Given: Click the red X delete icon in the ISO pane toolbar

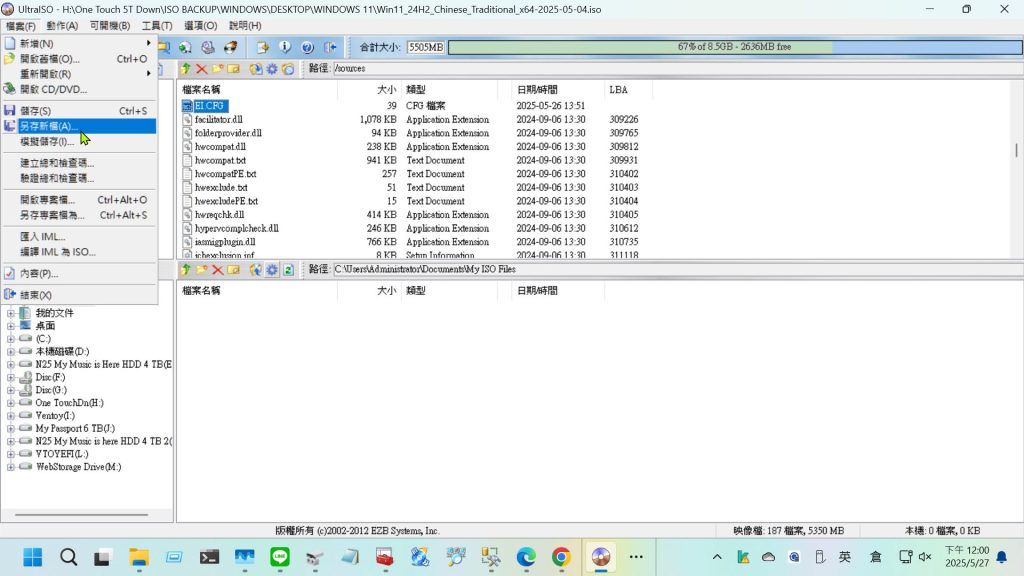Looking at the screenshot, I should [x=201, y=69].
